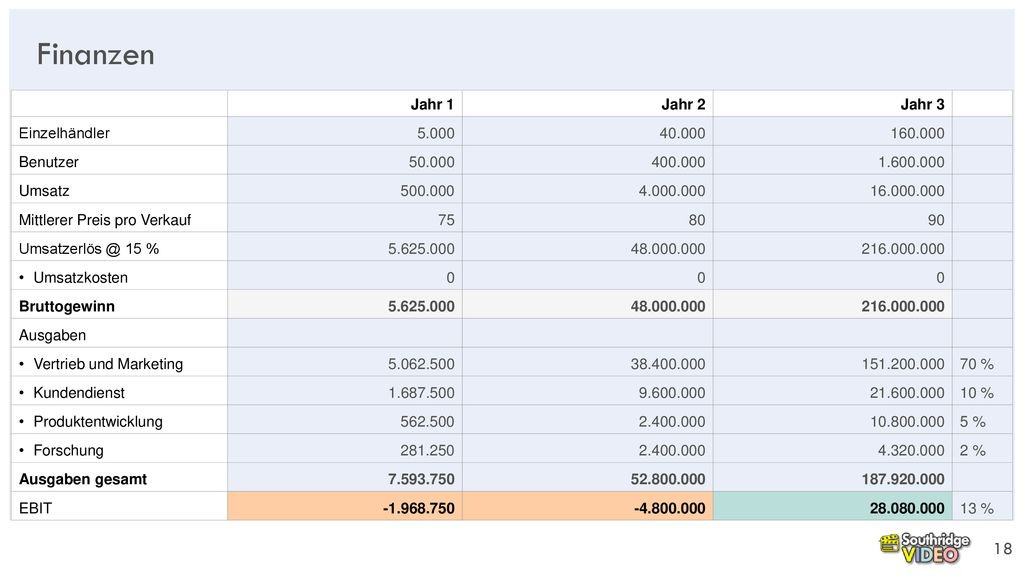Select the Umsatz cell 4.000.000
Screen dimensions: 1024x576
click(672, 191)
